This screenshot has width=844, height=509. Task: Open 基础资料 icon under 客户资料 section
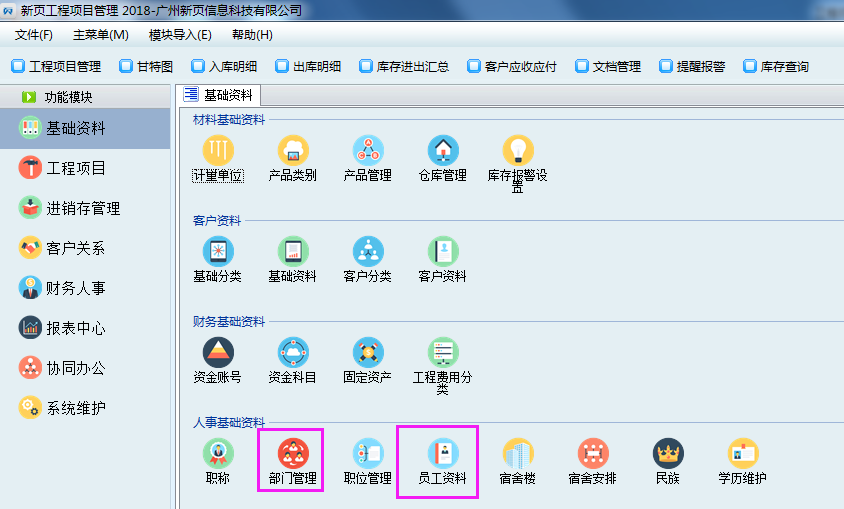(293, 251)
